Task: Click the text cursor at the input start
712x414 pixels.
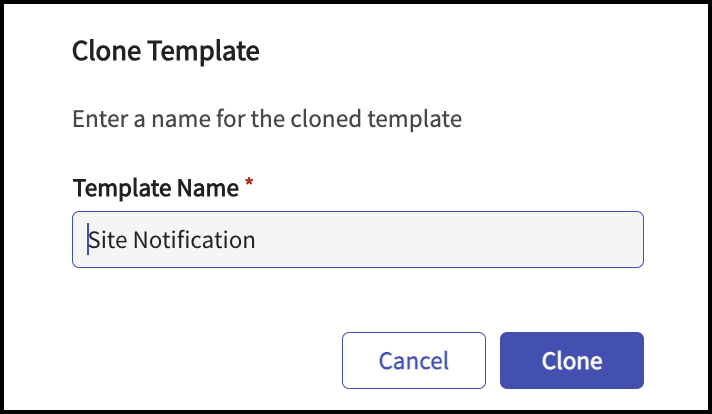Action: tap(87, 239)
